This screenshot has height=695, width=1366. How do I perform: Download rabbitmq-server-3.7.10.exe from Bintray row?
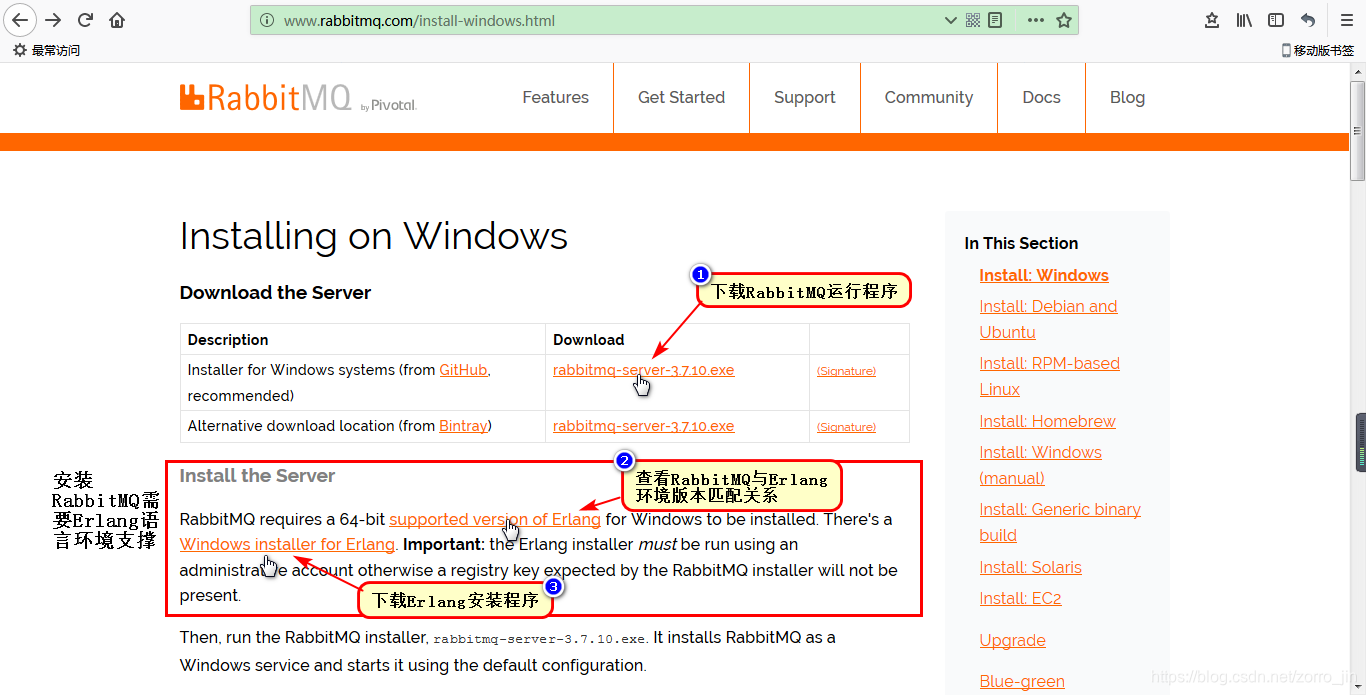point(643,426)
